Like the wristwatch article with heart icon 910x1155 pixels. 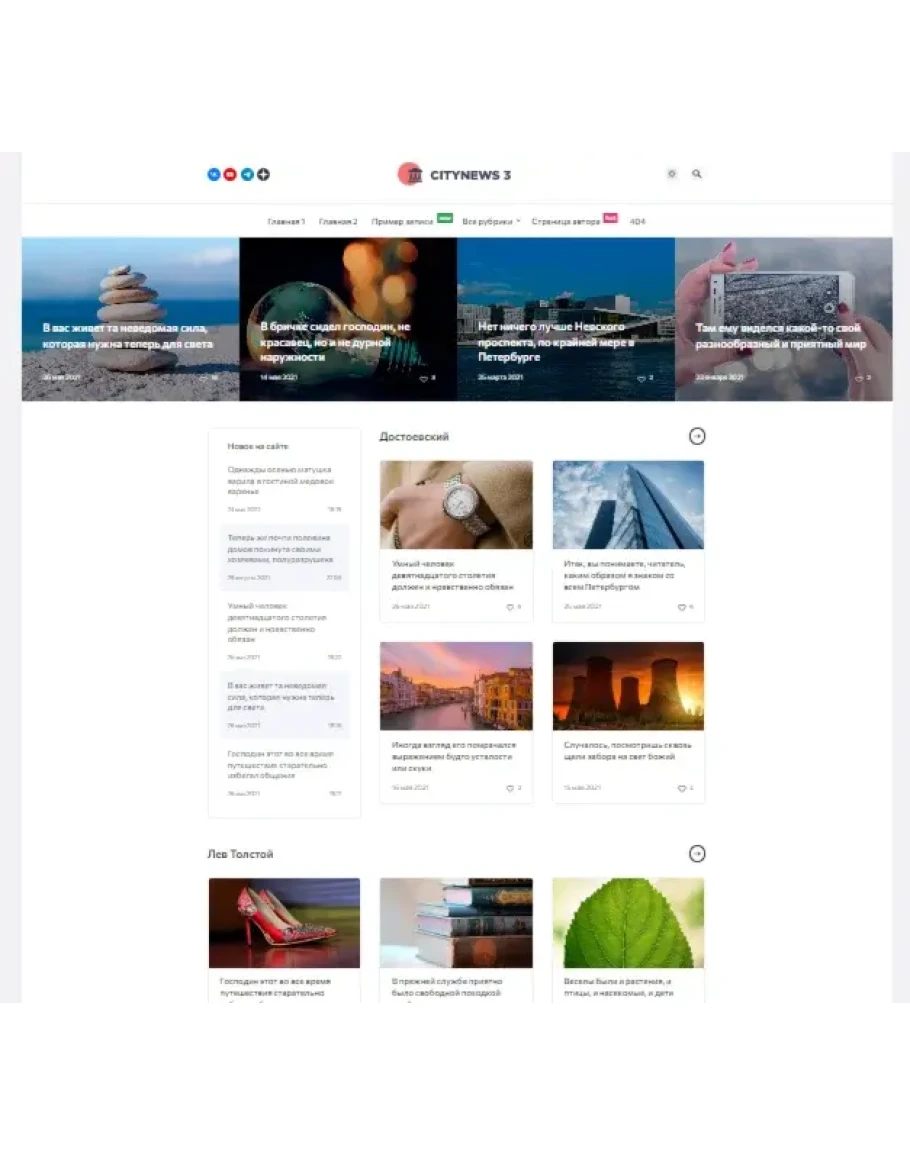coord(509,607)
